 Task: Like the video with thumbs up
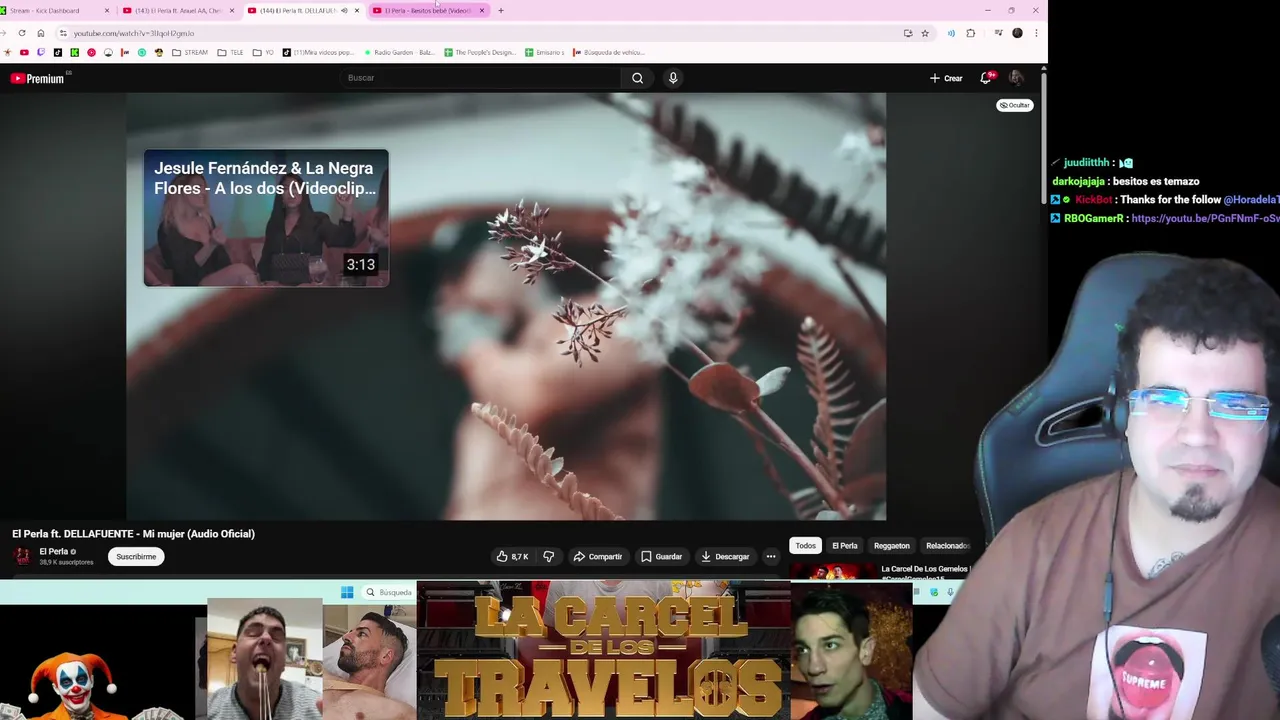tap(512, 556)
